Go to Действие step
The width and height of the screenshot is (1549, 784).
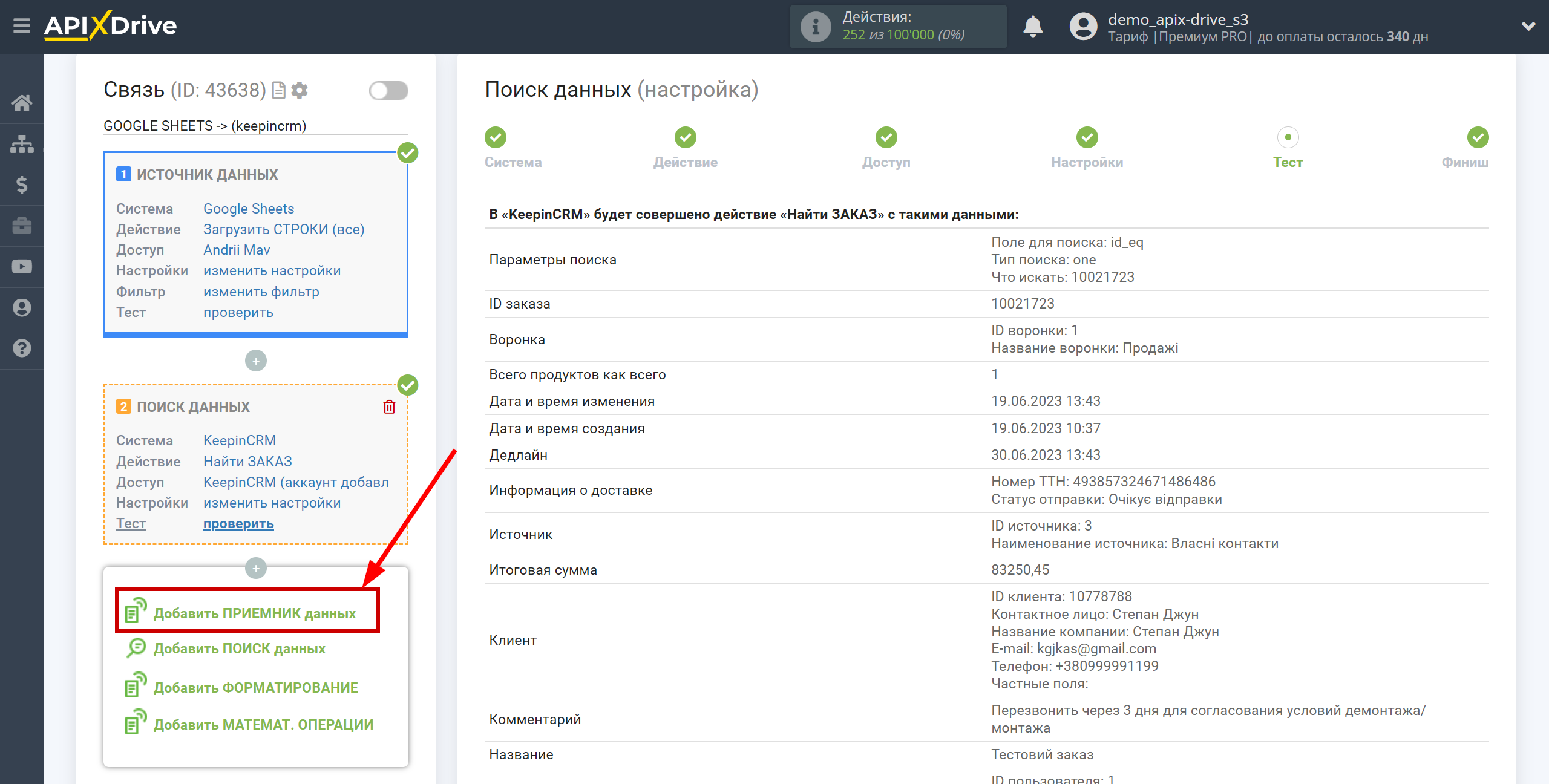pos(686,137)
